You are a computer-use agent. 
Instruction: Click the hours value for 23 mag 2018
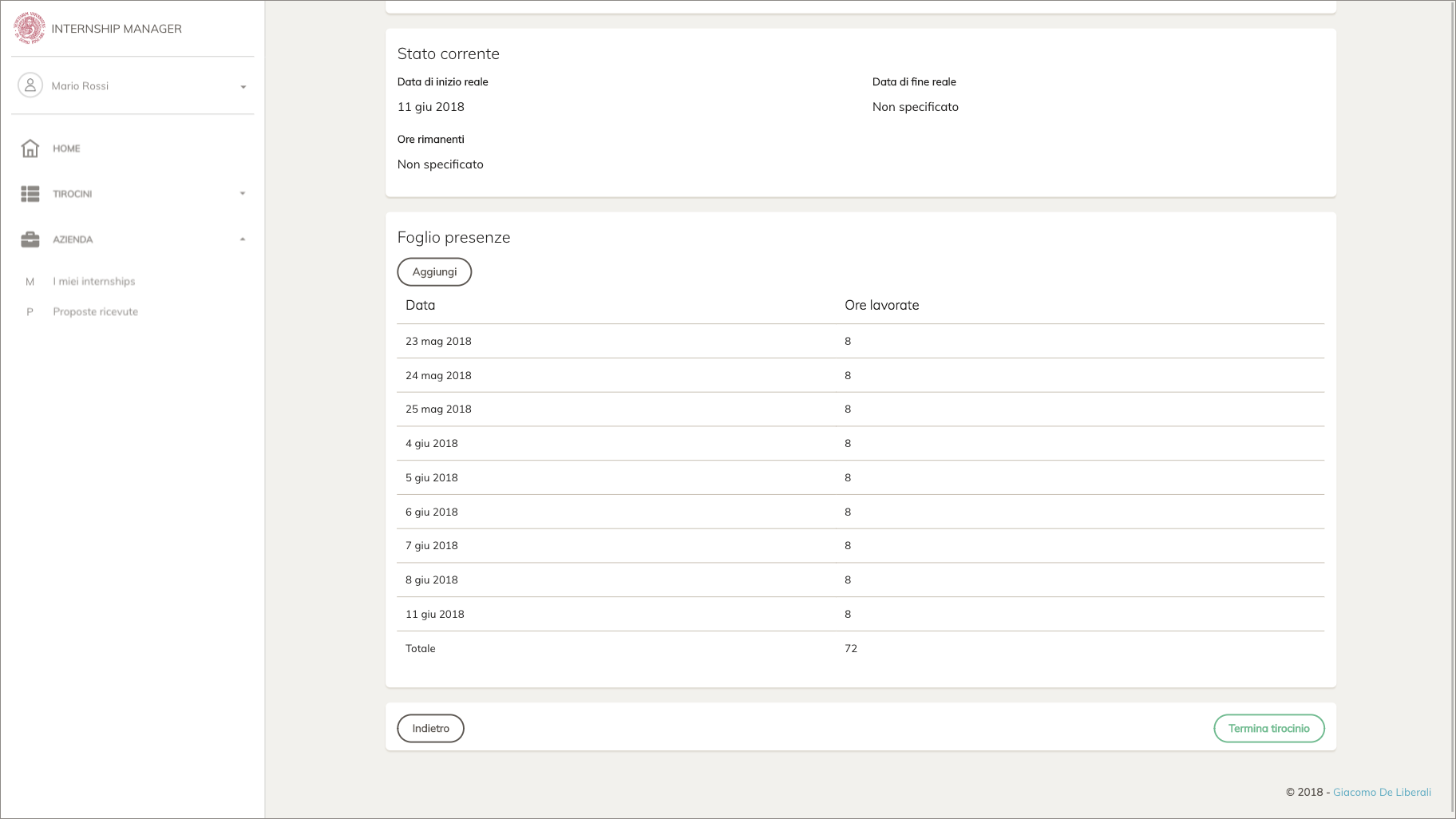[x=848, y=342]
